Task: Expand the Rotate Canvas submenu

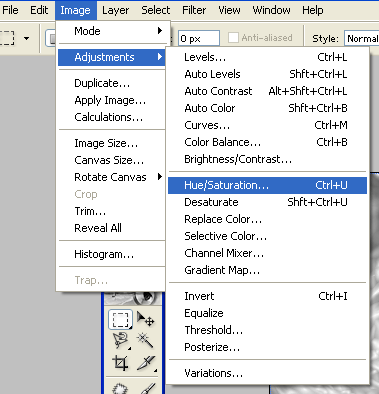Action: click(112, 177)
